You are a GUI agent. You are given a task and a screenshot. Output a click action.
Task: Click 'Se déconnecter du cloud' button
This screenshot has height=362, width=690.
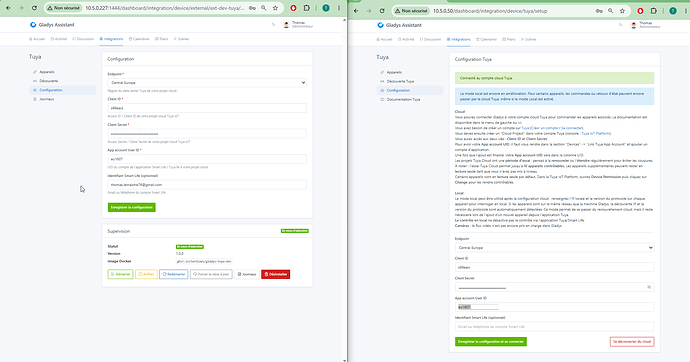(632, 341)
